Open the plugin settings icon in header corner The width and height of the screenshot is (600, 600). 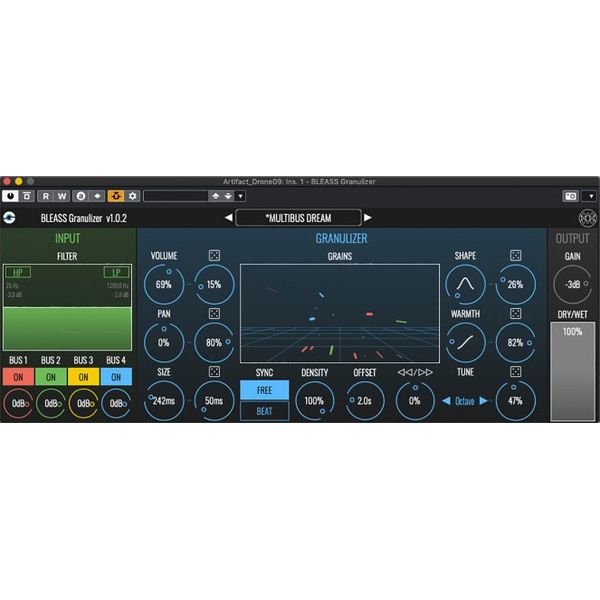coord(587,218)
